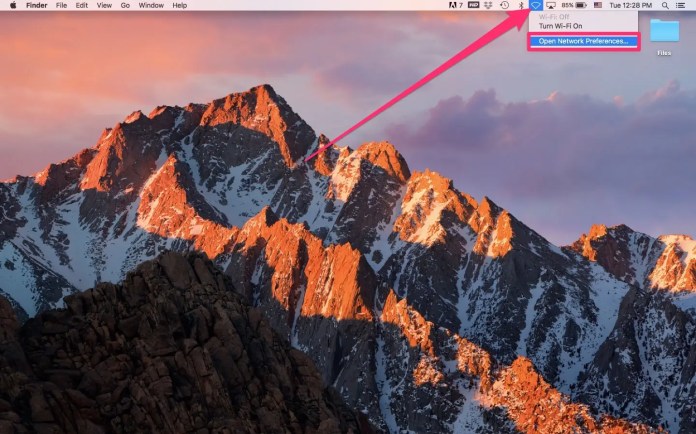Open Spotlight search magnifier icon
Viewport: 696px width, 434px height.
click(665, 5)
